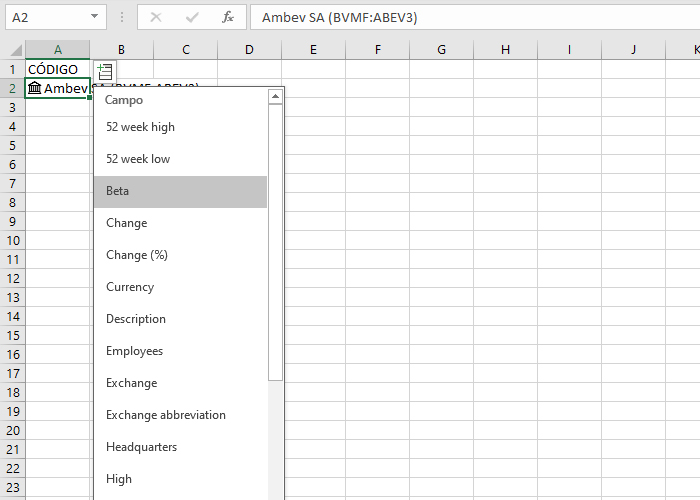Image resolution: width=700 pixels, height=500 pixels.
Task: Select the High field
Action: 180,479
